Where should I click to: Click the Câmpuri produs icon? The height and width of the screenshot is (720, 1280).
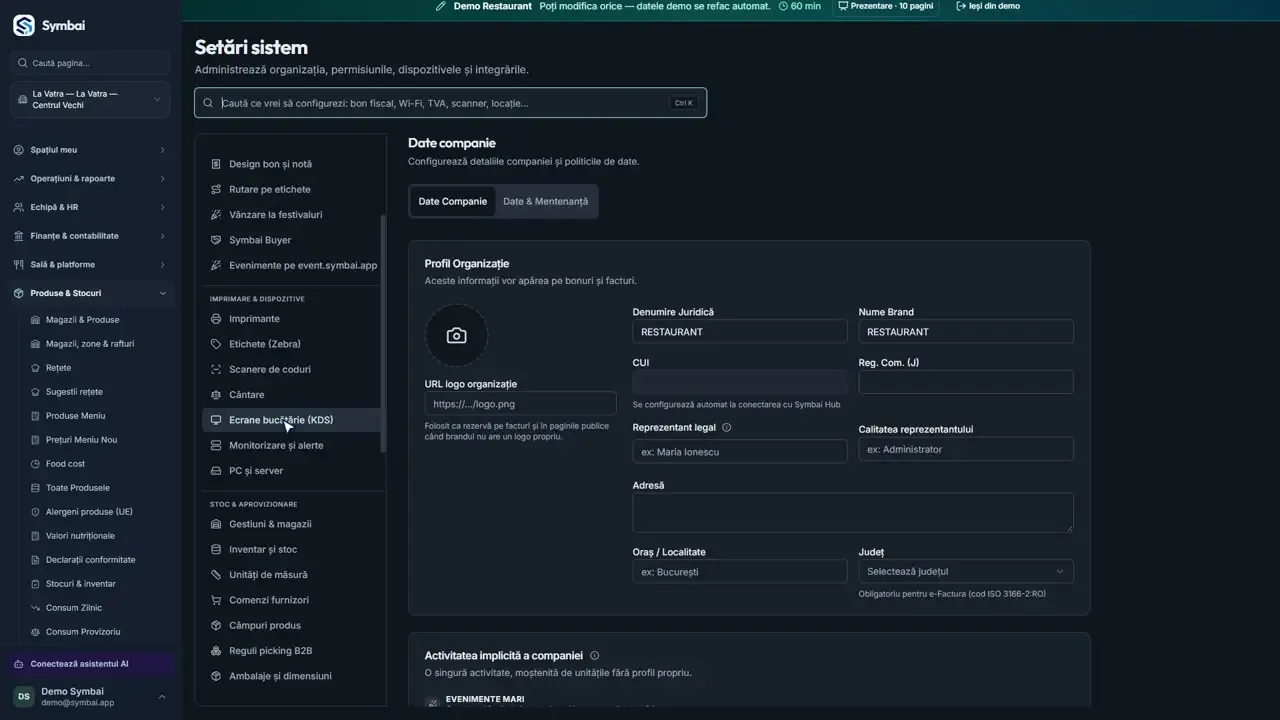coord(216,626)
